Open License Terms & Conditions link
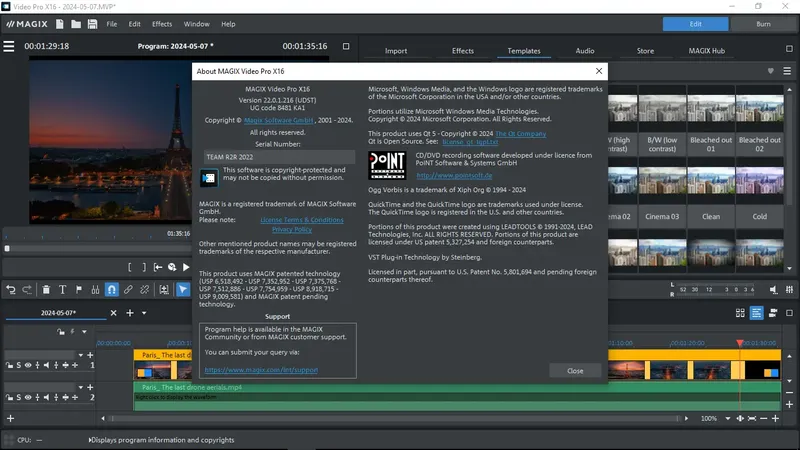Viewport: 800px width, 450px height. (x=302, y=220)
